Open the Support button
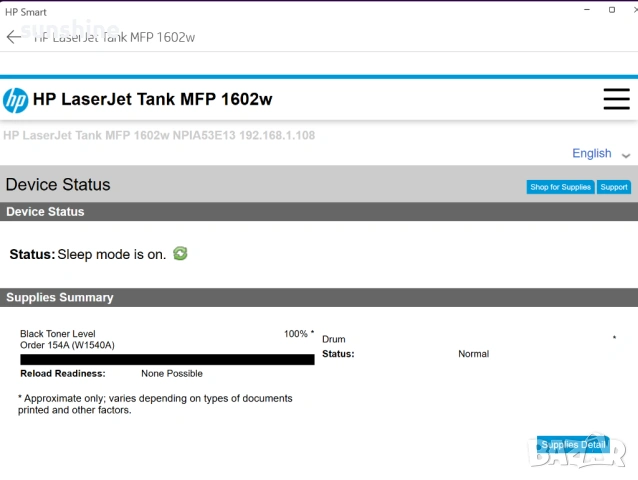638x480 pixels. pos(614,187)
